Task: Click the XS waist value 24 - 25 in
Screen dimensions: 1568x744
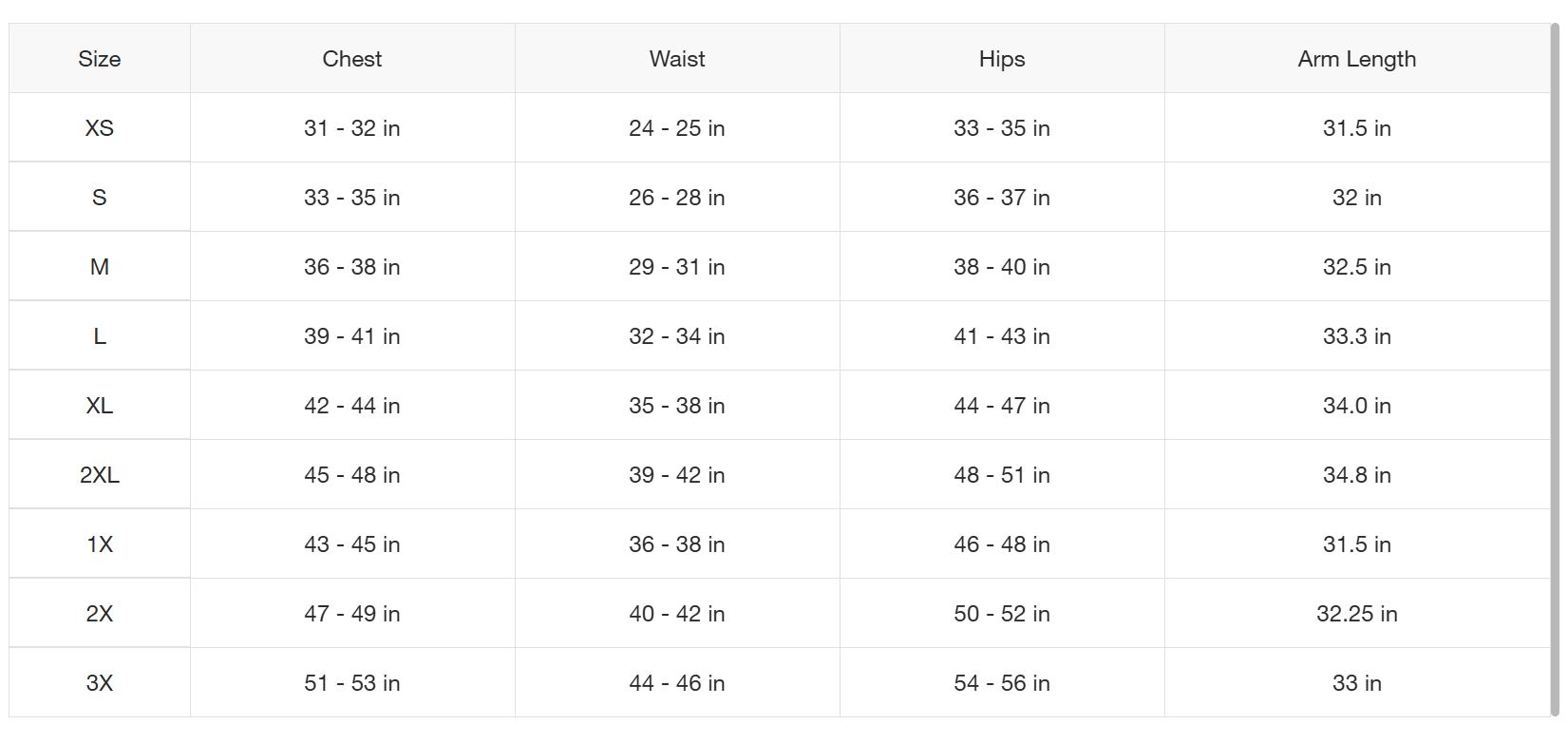Action: 677,128
